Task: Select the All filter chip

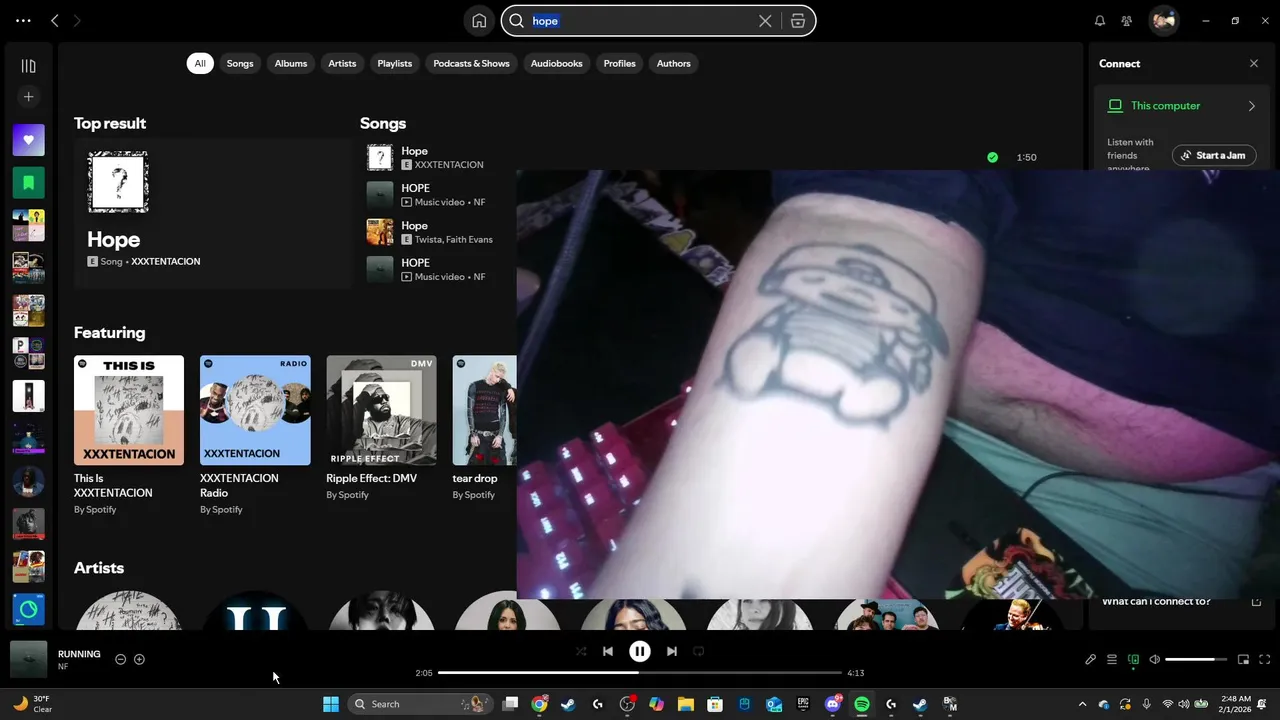Action: point(200,63)
